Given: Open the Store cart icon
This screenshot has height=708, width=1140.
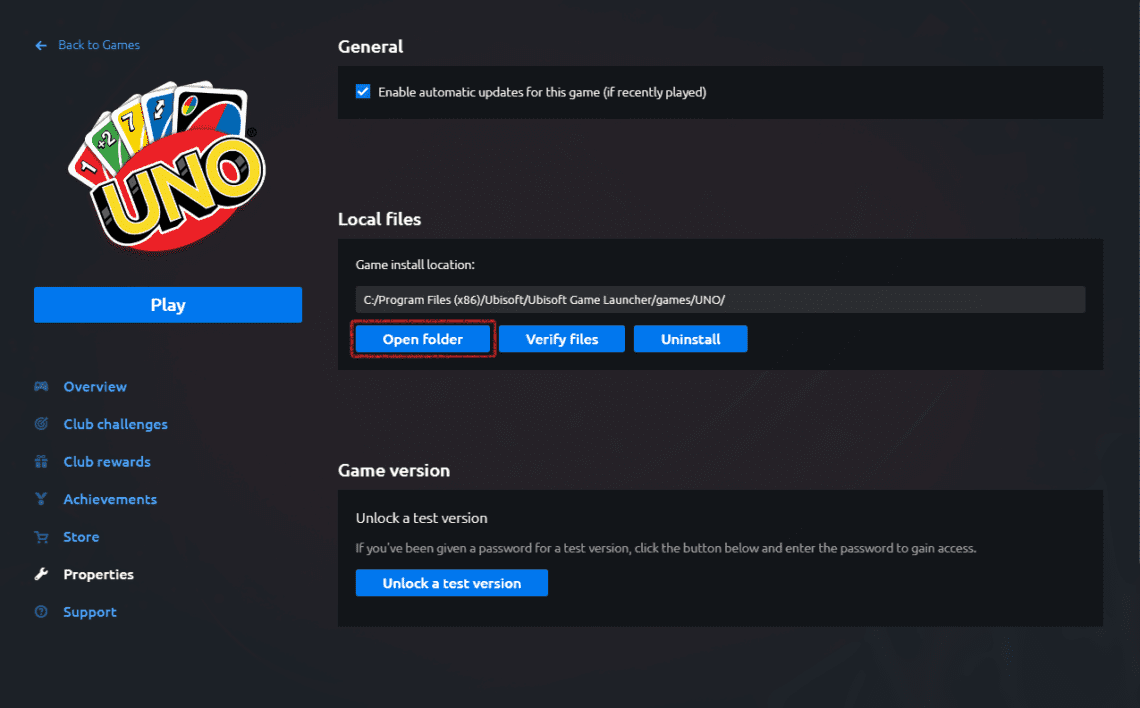Looking at the screenshot, I should 40,536.
